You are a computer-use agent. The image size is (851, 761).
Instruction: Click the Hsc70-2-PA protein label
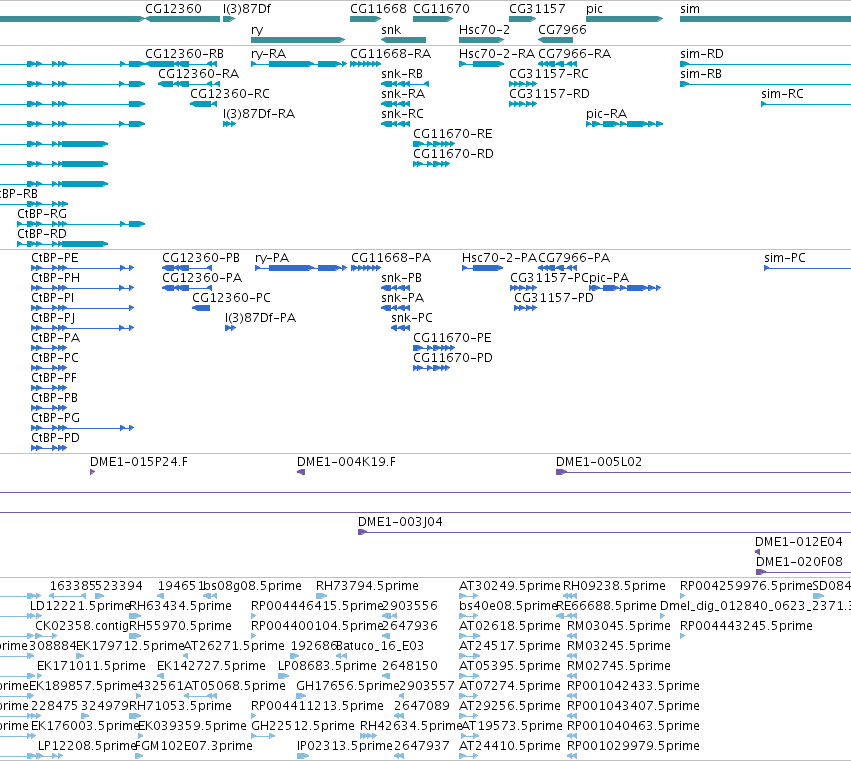(x=499, y=258)
